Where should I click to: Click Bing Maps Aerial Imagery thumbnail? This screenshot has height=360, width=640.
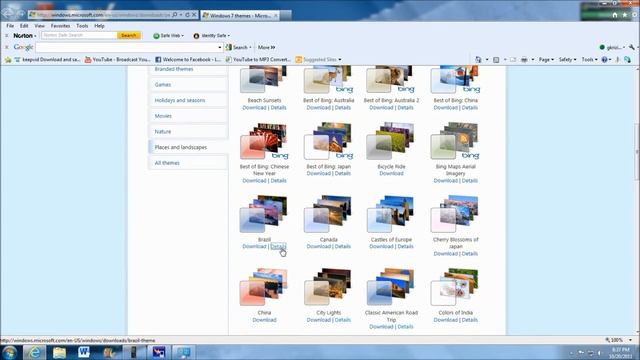455,141
